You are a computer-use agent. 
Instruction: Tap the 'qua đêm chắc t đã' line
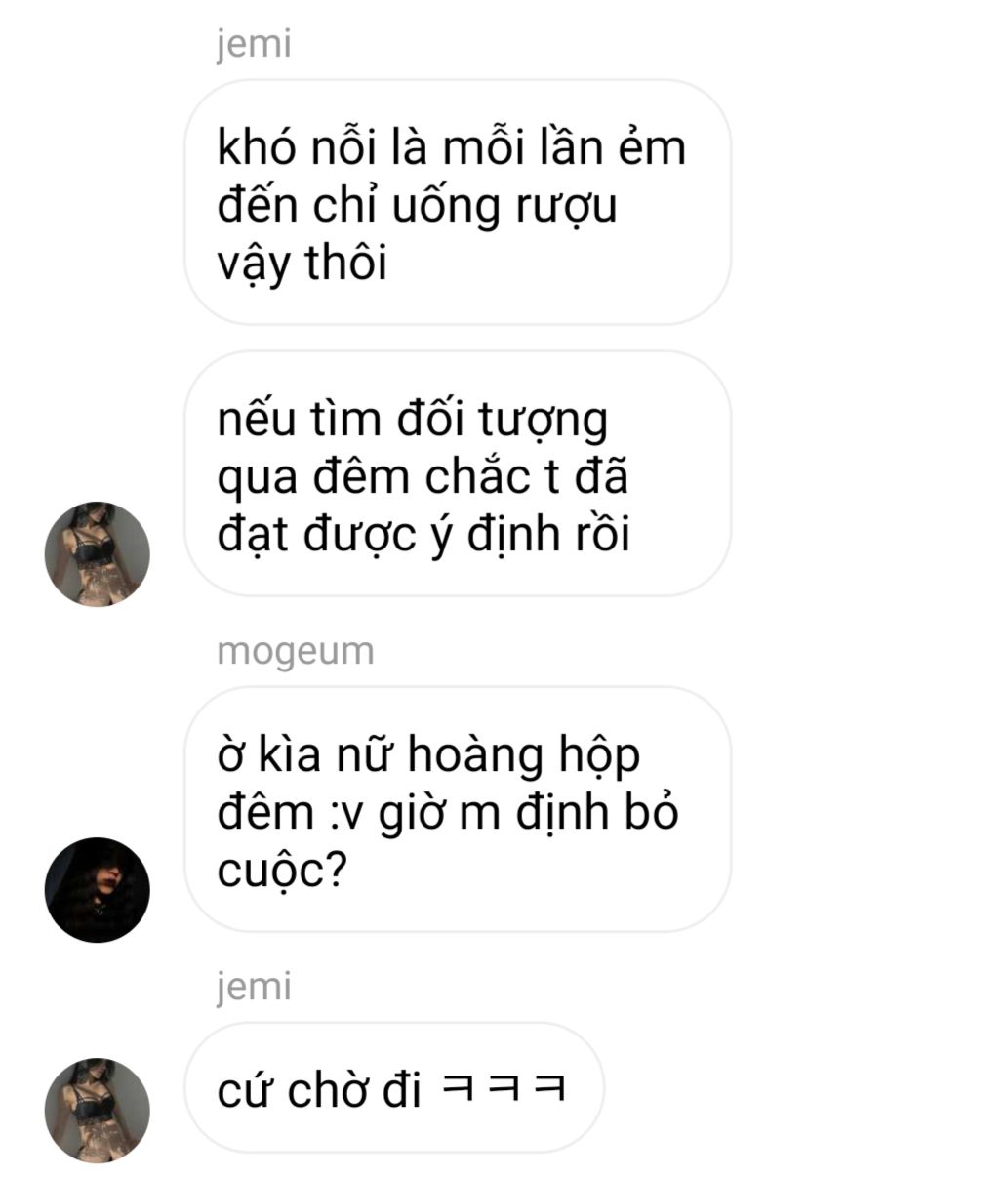[x=423, y=477]
